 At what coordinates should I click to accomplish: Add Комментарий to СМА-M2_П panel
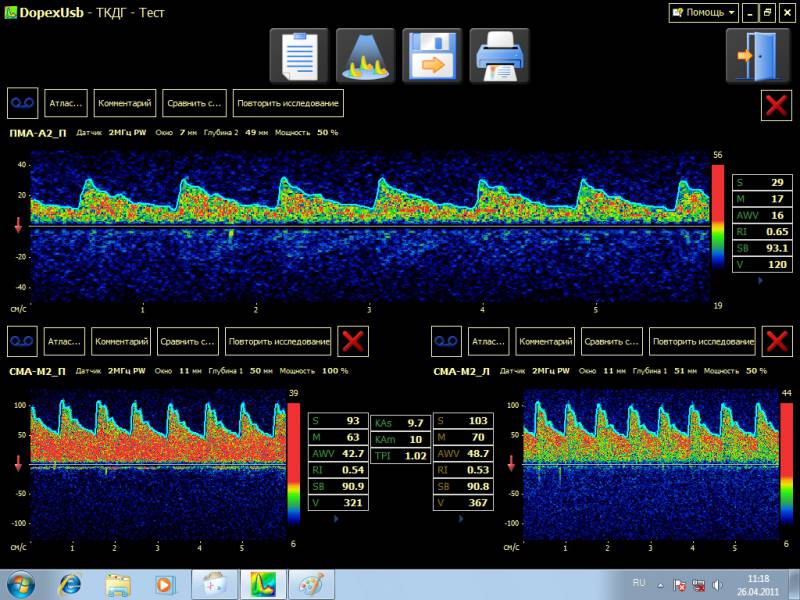(x=121, y=341)
